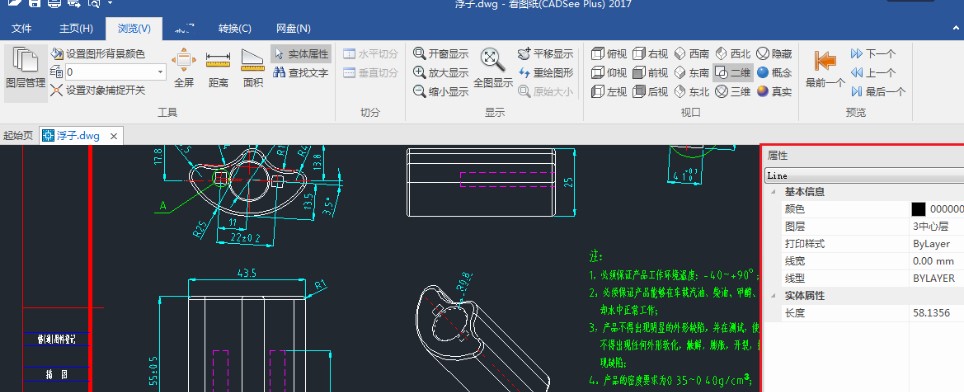Image resolution: width=964 pixels, height=392 pixels.
Task: Switch to 仰视 bottom view
Action: coord(609,73)
